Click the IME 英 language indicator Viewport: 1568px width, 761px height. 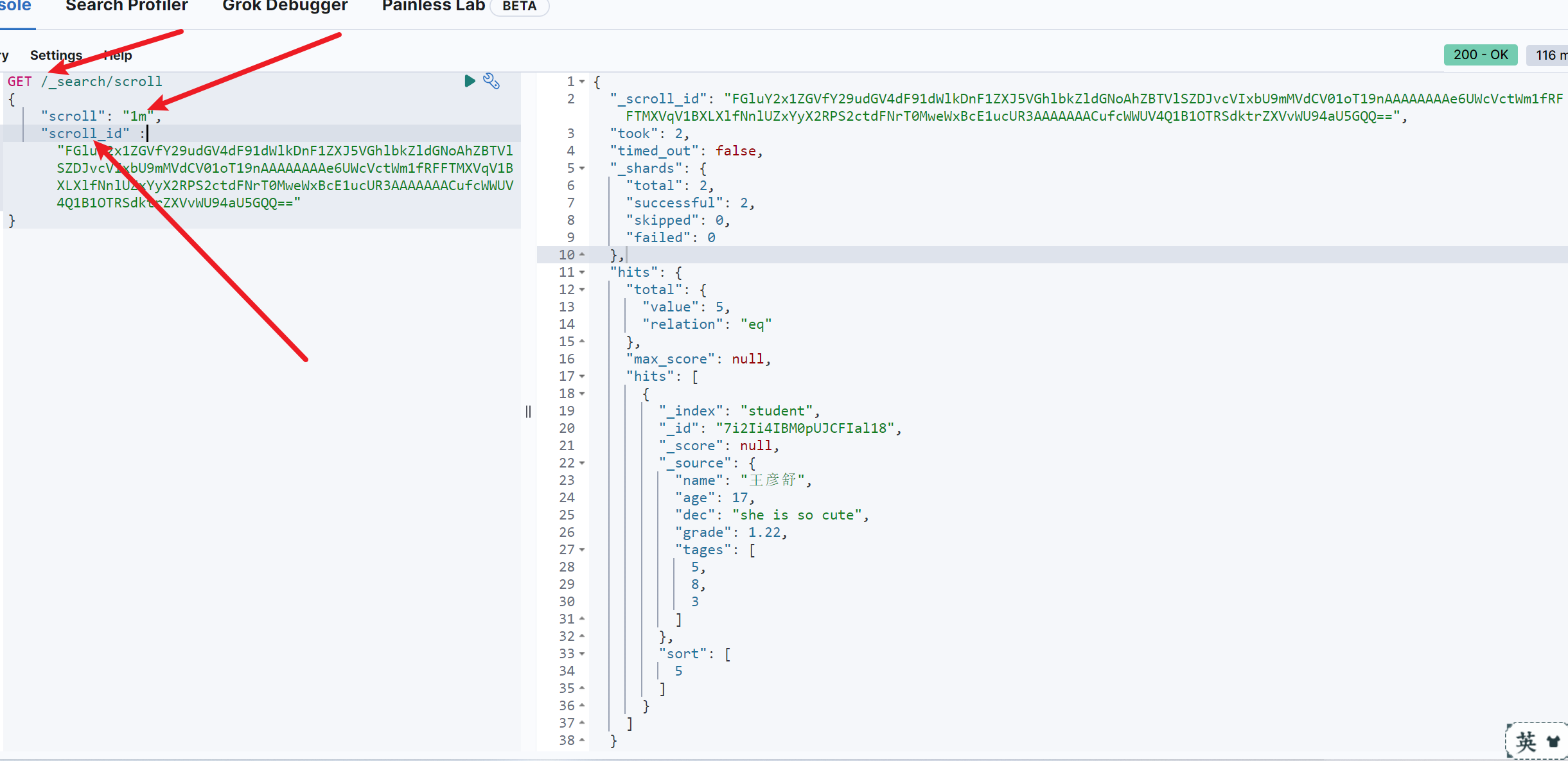click(1526, 742)
